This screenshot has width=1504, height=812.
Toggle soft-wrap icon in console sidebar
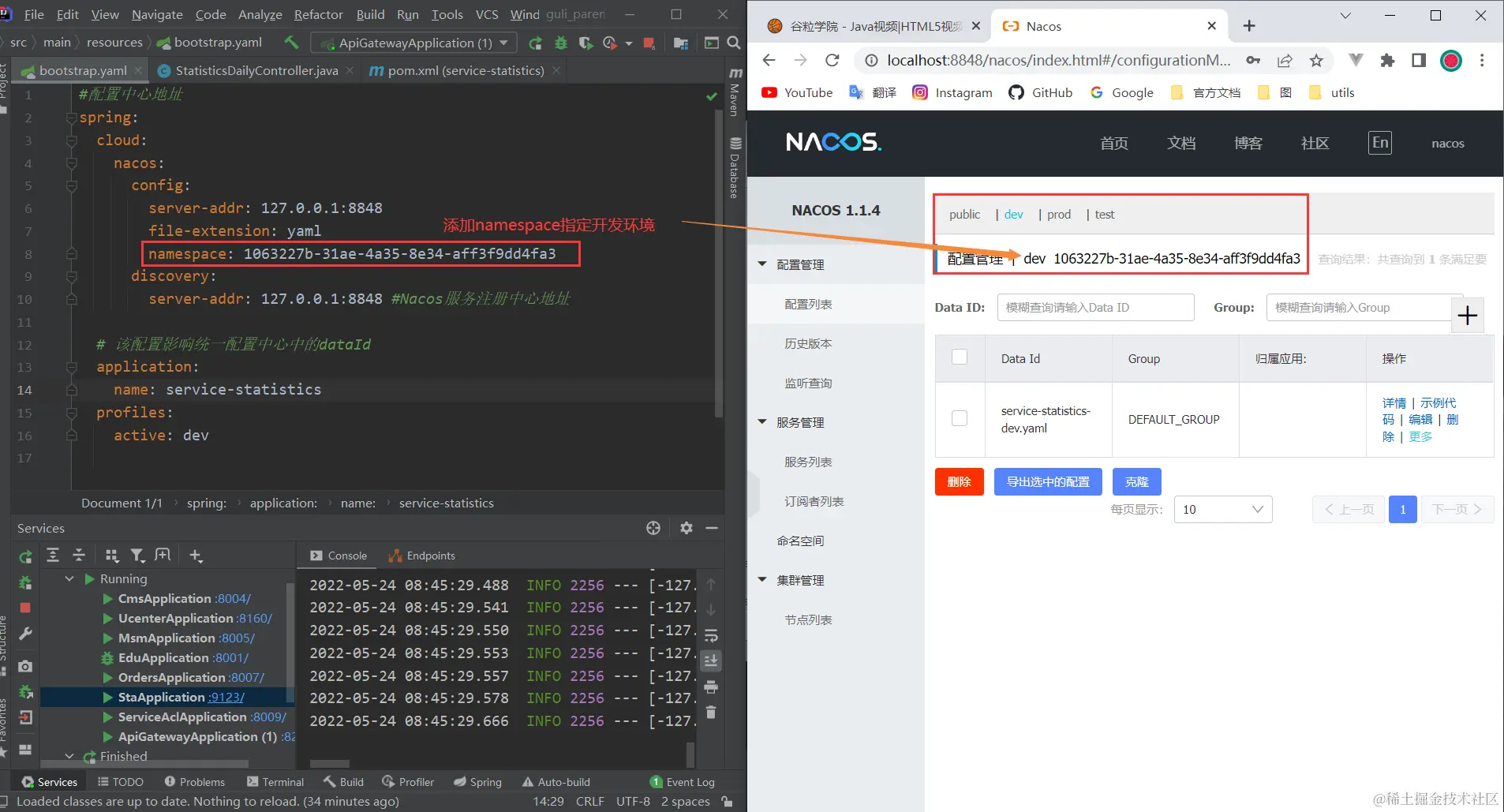tap(711, 635)
